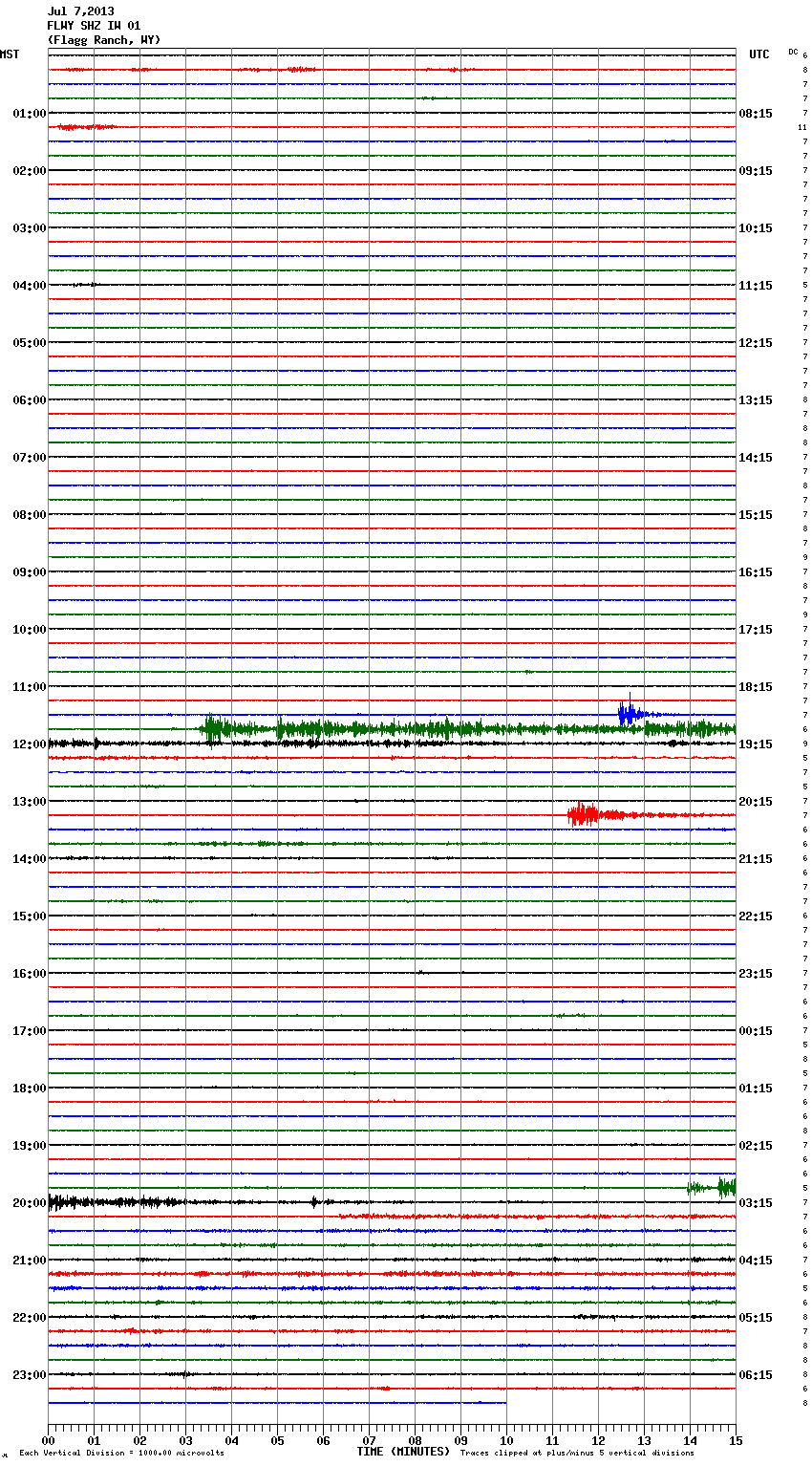Image resolution: width=812 pixels, height=1466 pixels.
Task: Click the minute axis label '00'
Action: coord(48,1440)
